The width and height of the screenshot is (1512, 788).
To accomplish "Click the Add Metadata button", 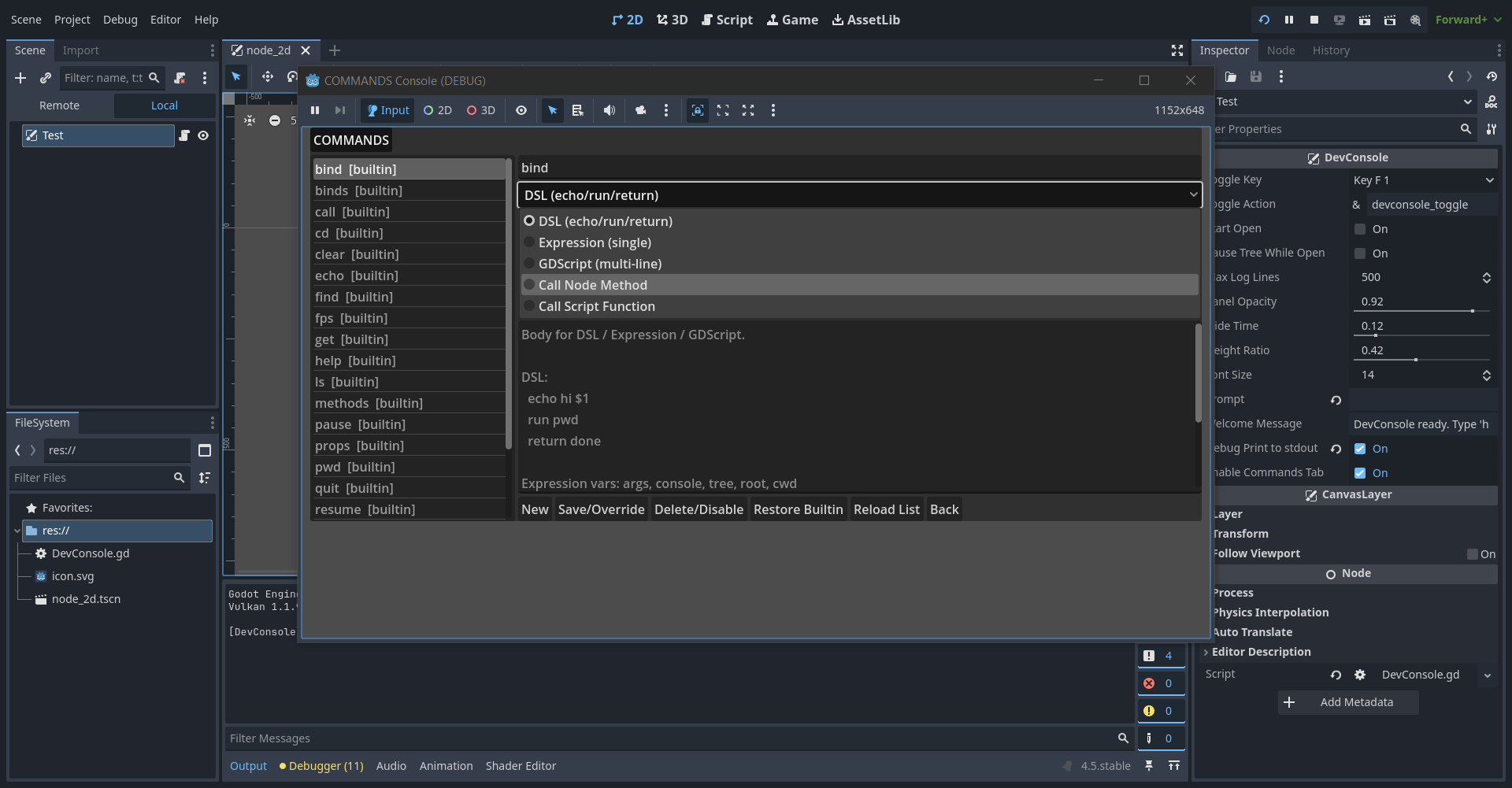I will coord(1347,702).
